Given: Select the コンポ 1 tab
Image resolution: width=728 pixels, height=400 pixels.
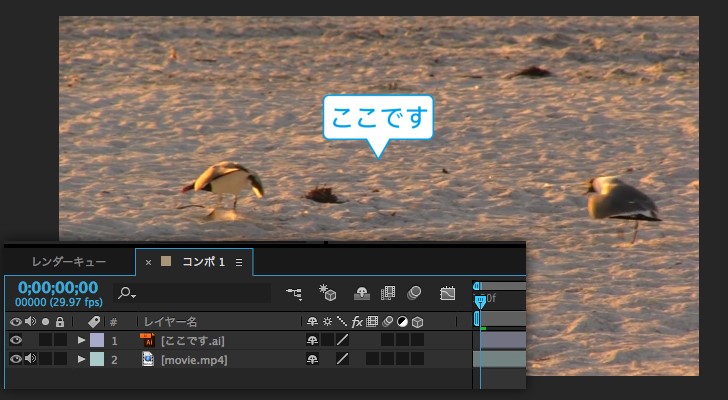Looking at the screenshot, I should pos(203,262).
